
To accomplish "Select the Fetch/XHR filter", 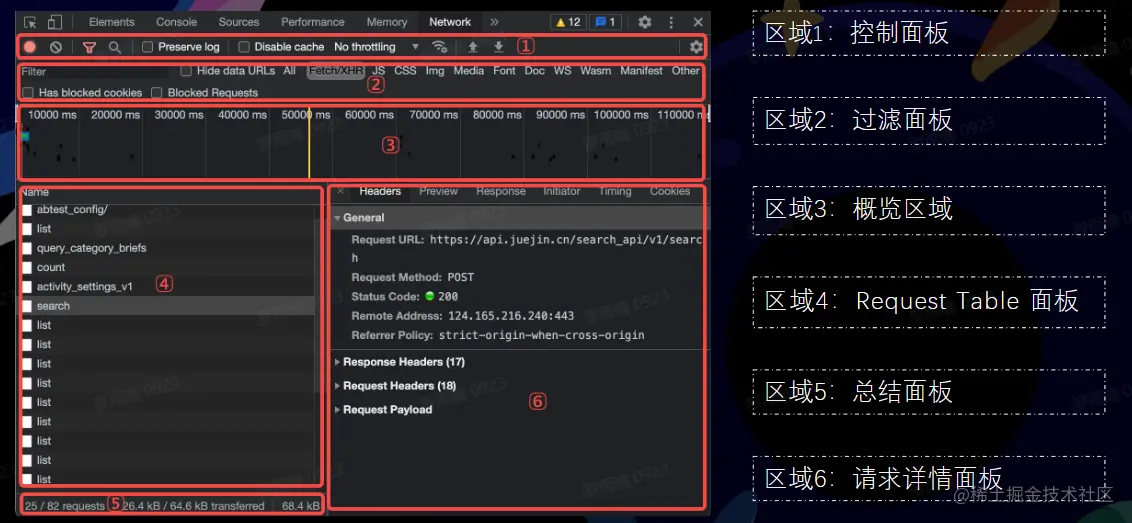I will [x=335, y=71].
